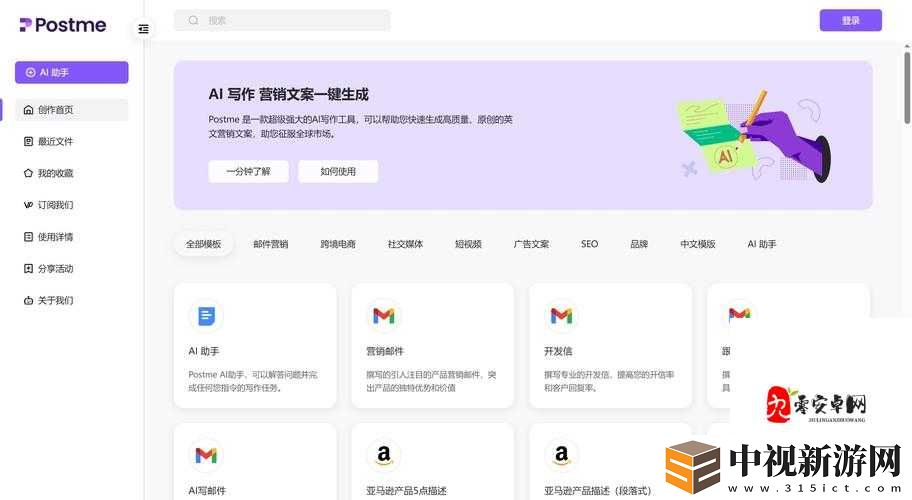Click the AI写邮件 card title
Image resolution: width=912 pixels, height=500 pixels.
[207, 491]
